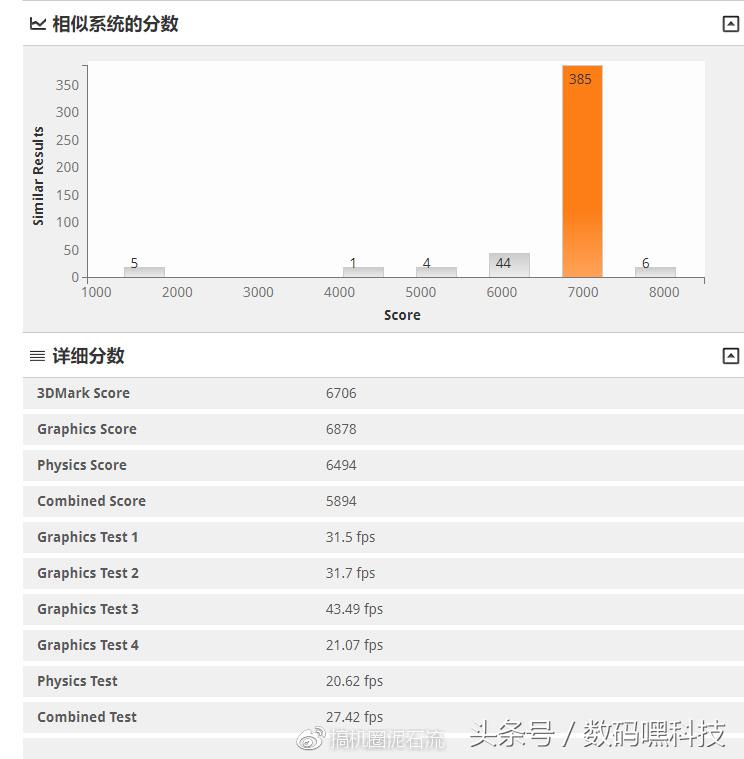Click the 详细分数 heading
Screen dimensions: 744x759
coord(89,356)
